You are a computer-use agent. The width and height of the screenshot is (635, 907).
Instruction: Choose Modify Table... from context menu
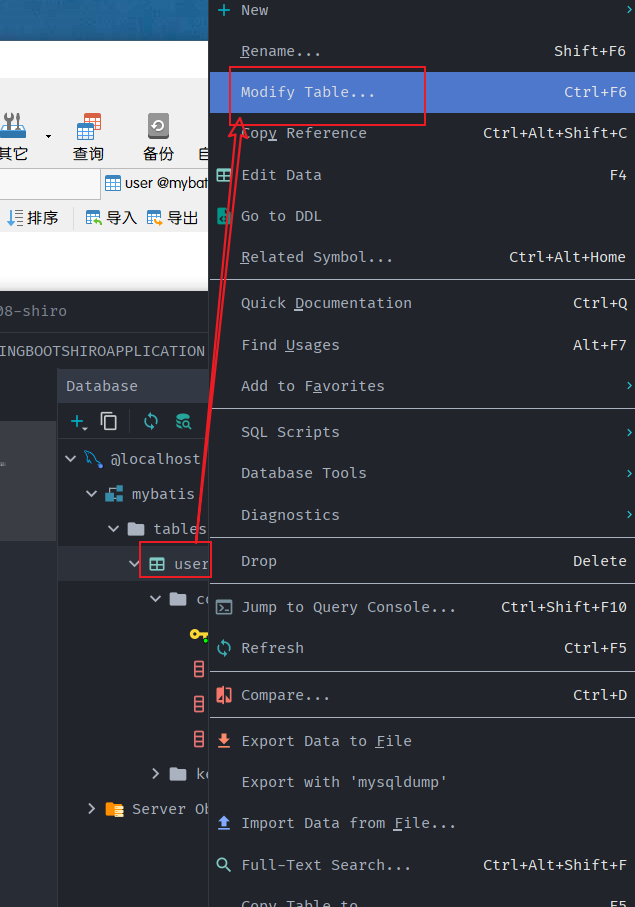tap(308, 92)
